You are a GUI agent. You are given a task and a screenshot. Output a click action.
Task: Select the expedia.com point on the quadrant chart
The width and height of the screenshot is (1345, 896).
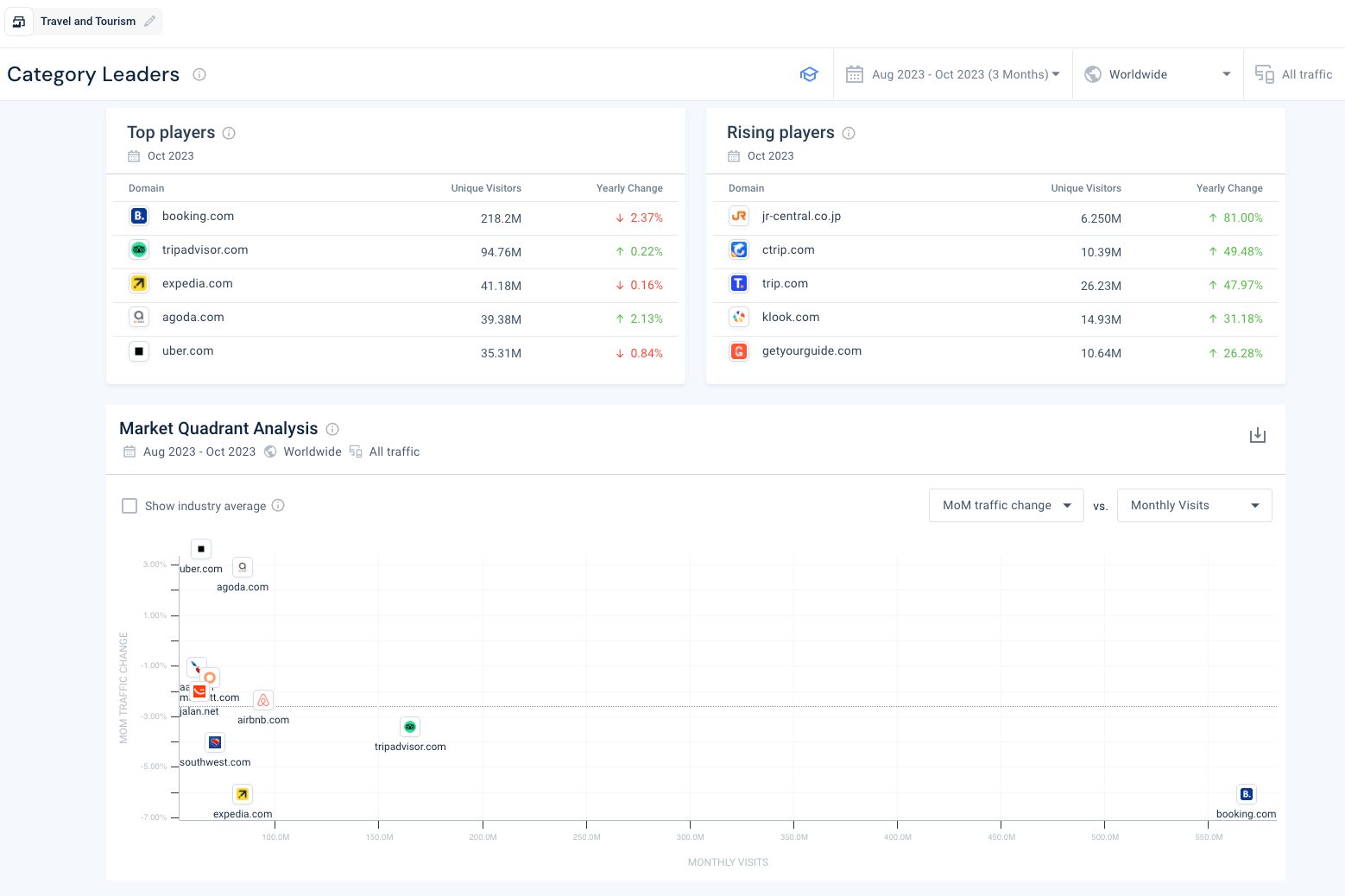[x=243, y=794]
